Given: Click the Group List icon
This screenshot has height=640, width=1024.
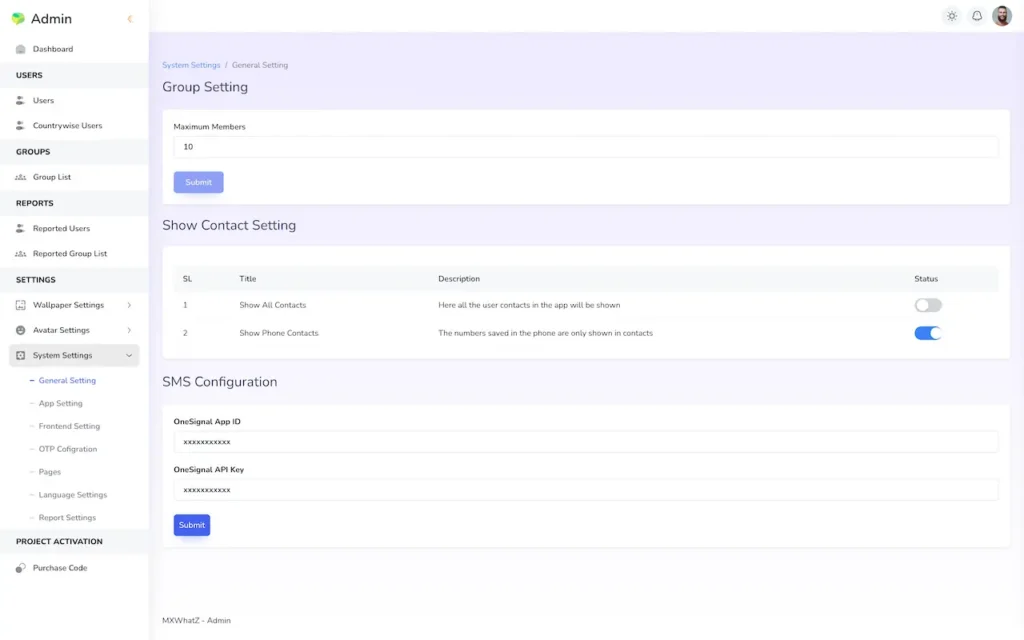Looking at the screenshot, I should [20, 177].
